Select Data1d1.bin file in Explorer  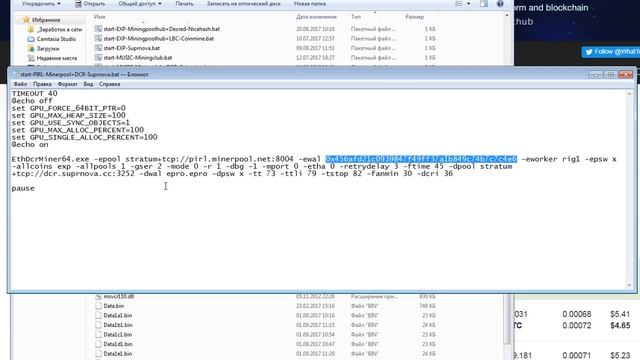coord(118,344)
